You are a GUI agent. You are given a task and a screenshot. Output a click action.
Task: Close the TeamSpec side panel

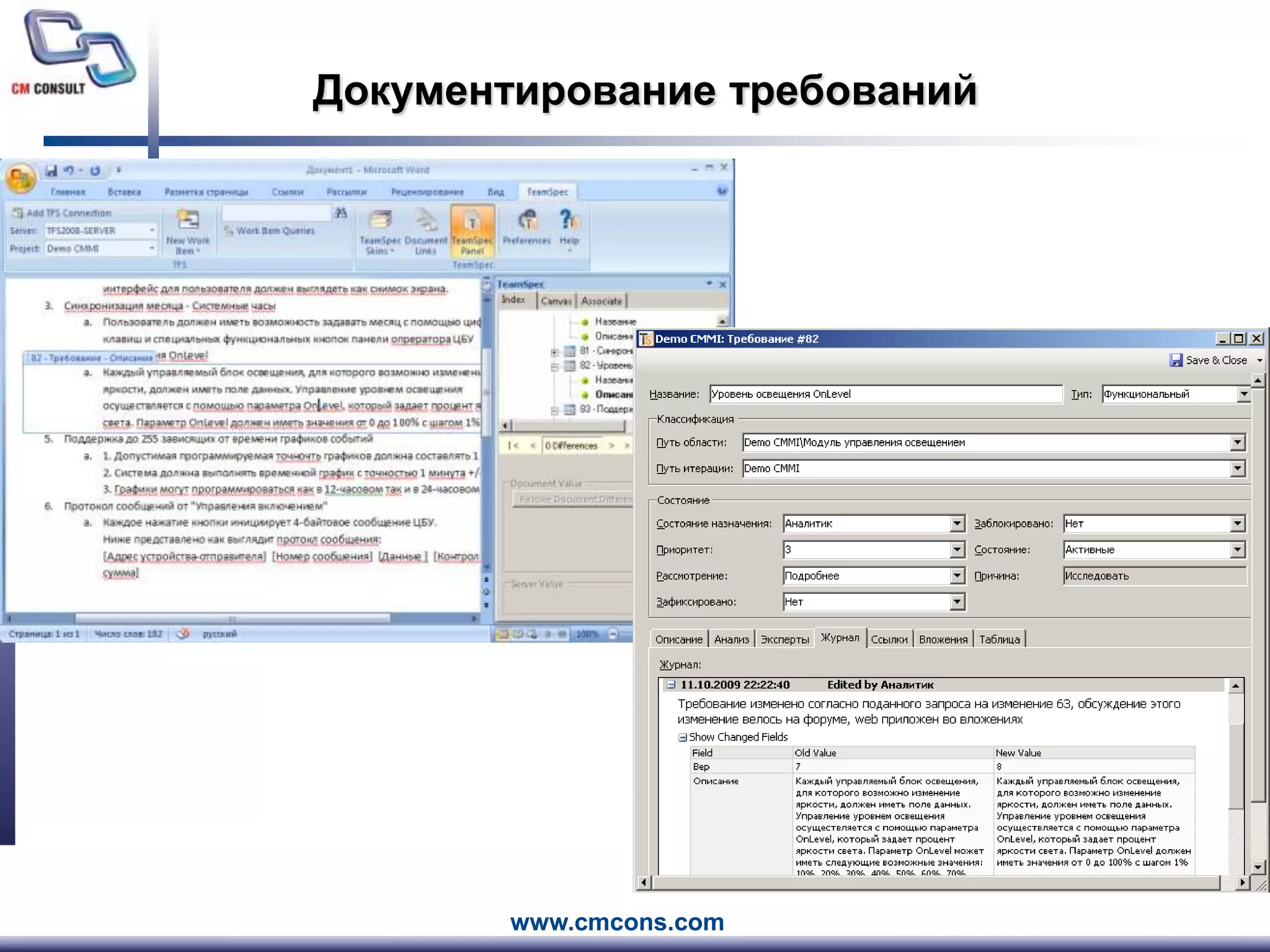point(722,284)
